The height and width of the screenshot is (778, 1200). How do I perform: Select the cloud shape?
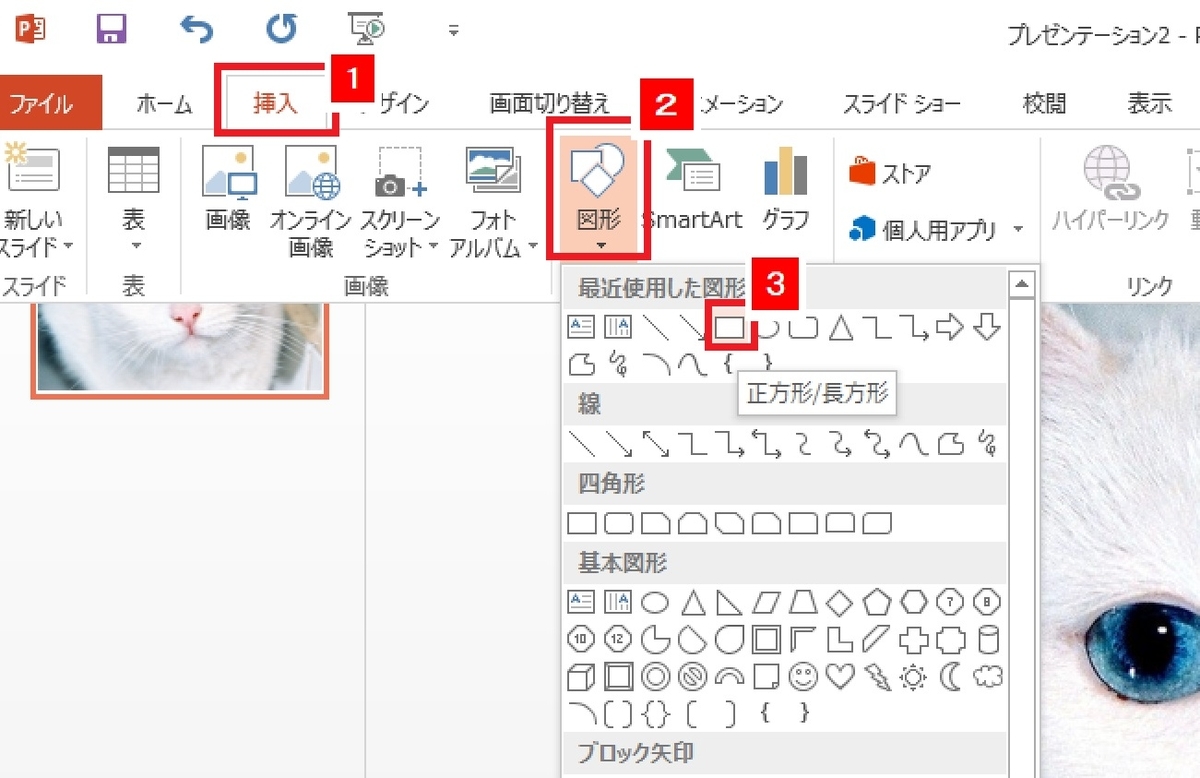coord(988,677)
